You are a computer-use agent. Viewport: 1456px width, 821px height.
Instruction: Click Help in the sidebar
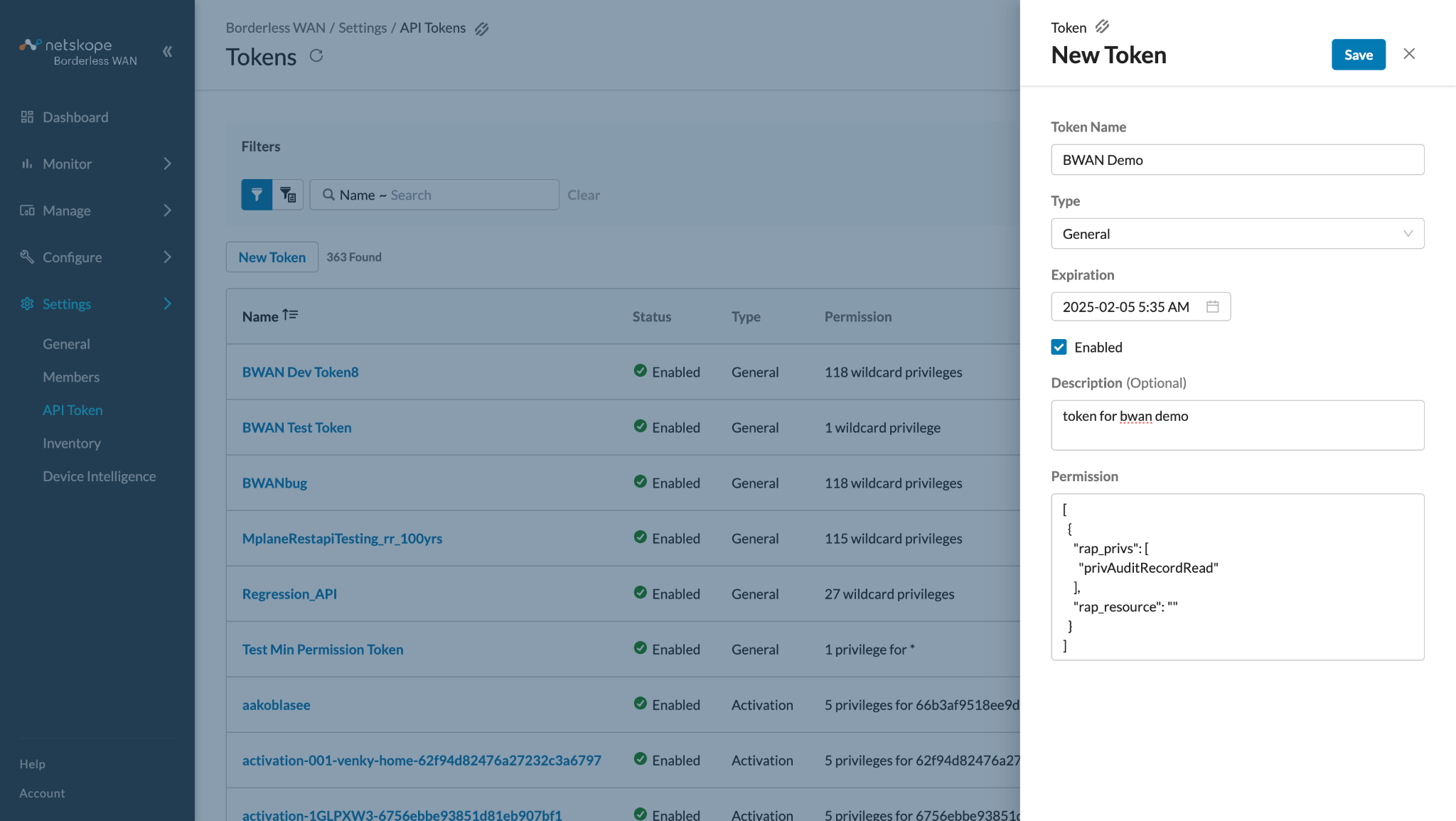pyautogui.click(x=32, y=764)
